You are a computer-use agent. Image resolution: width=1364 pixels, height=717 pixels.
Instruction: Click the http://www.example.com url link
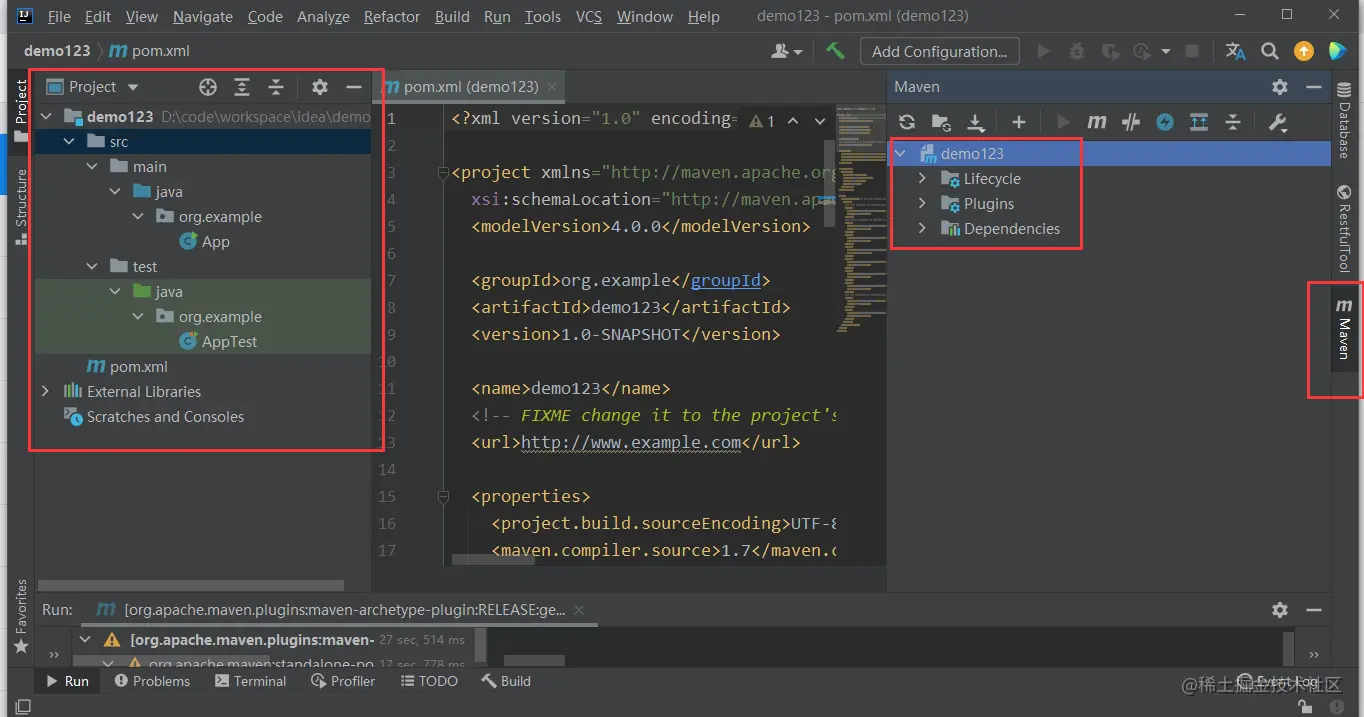[x=631, y=442]
